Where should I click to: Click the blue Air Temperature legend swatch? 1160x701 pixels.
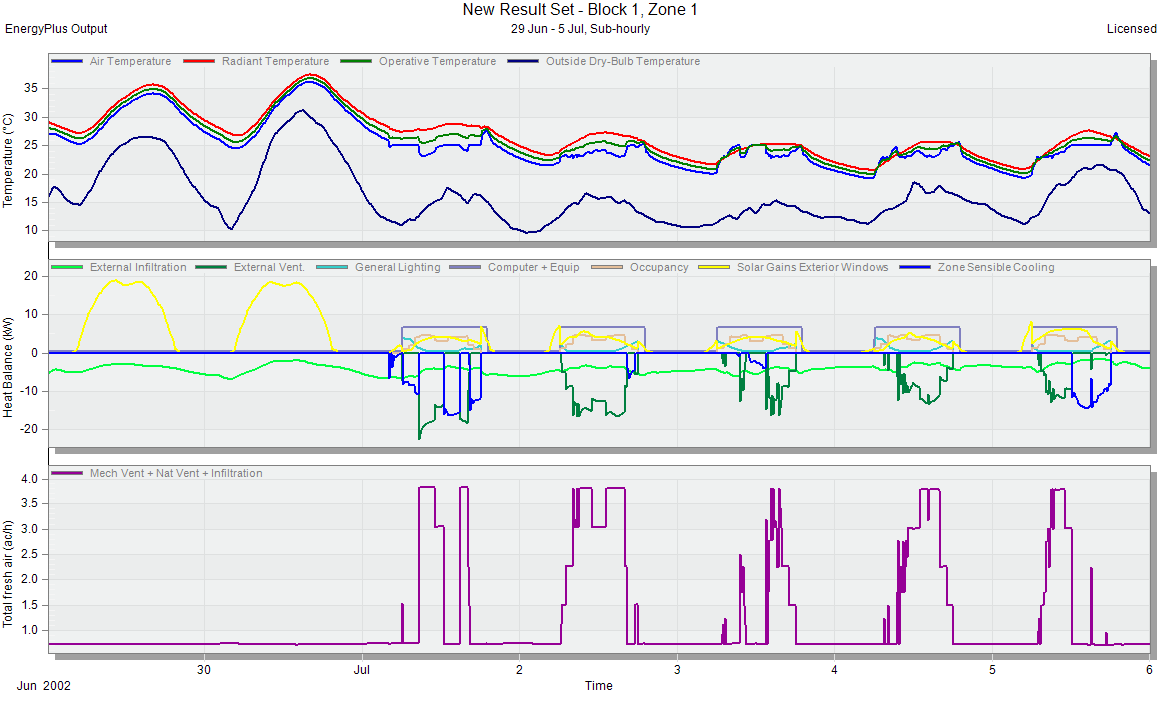pyautogui.click(x=67, y=62)
